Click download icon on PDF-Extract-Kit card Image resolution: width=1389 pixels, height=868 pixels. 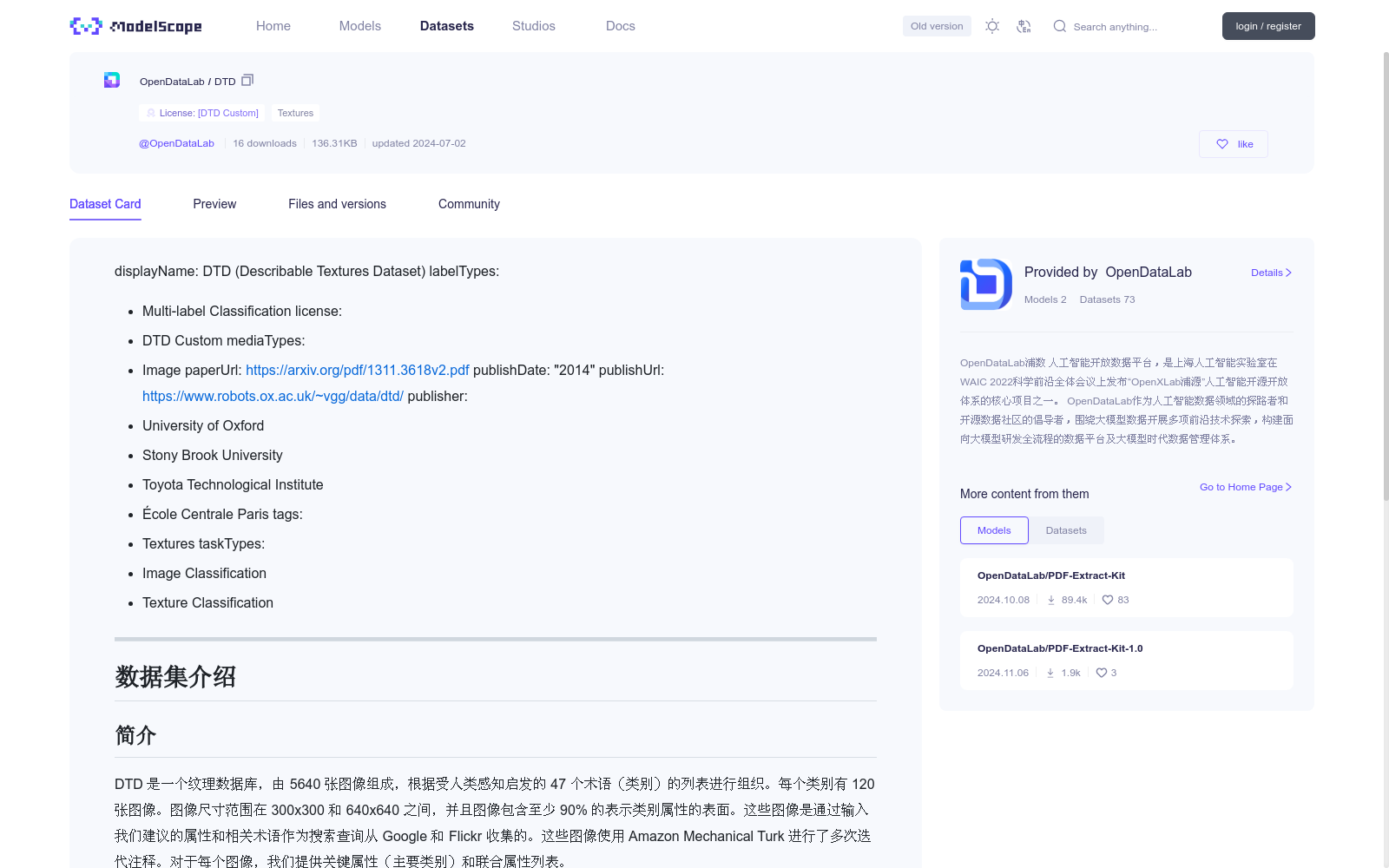point(1051,600)
